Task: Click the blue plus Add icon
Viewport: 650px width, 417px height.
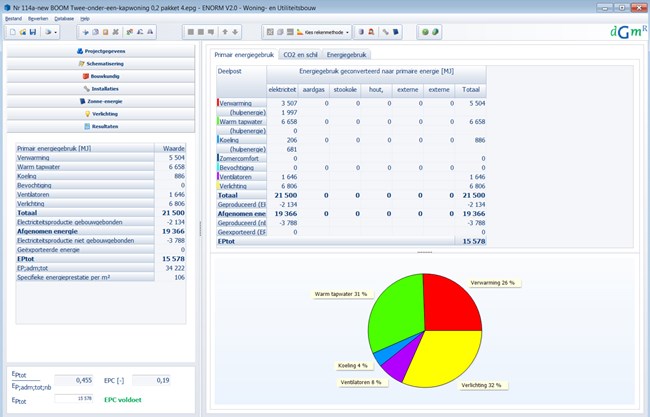Action: (85, 32)
